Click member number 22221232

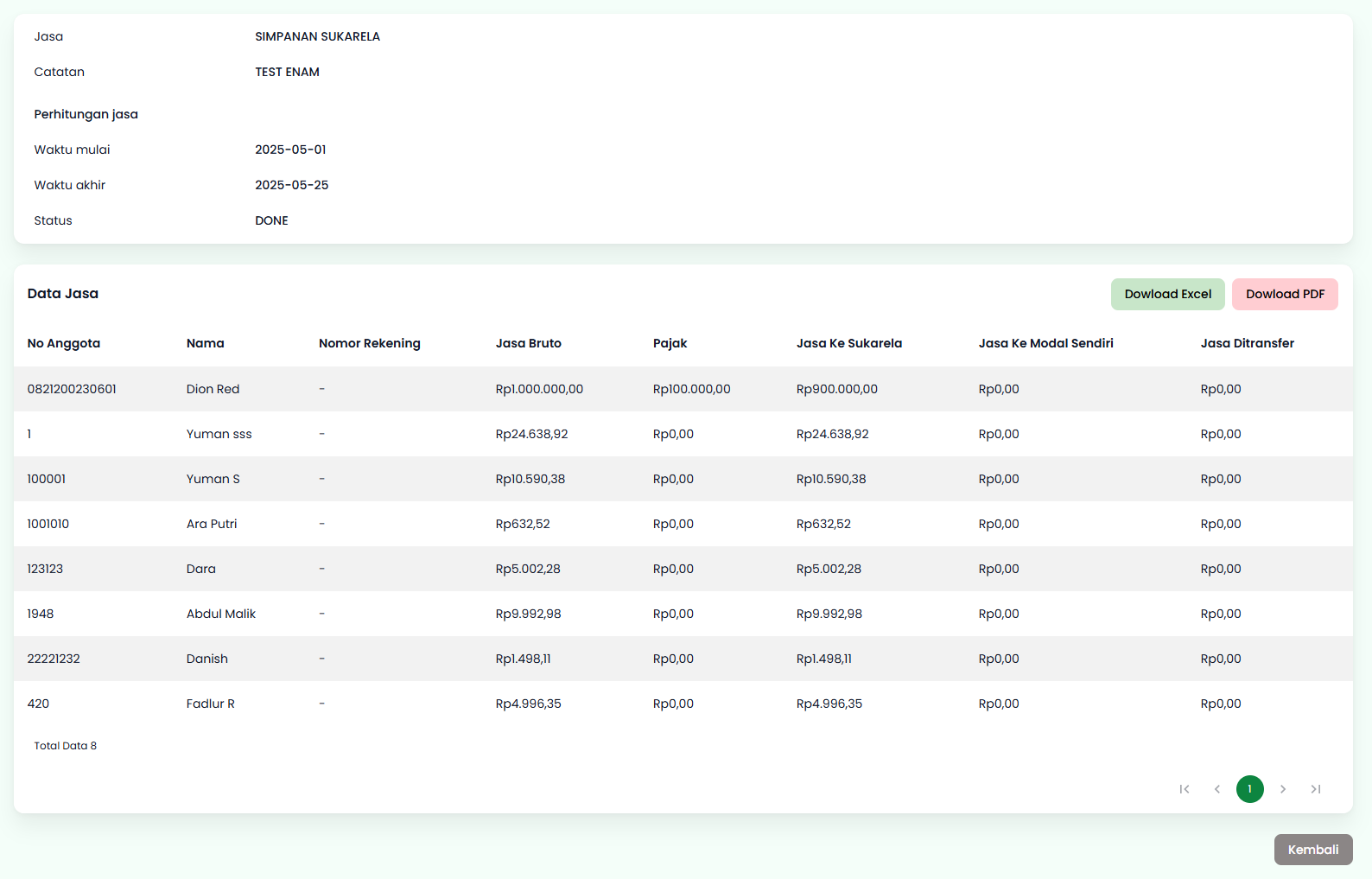pyautogui.click(x=54, y=659)
